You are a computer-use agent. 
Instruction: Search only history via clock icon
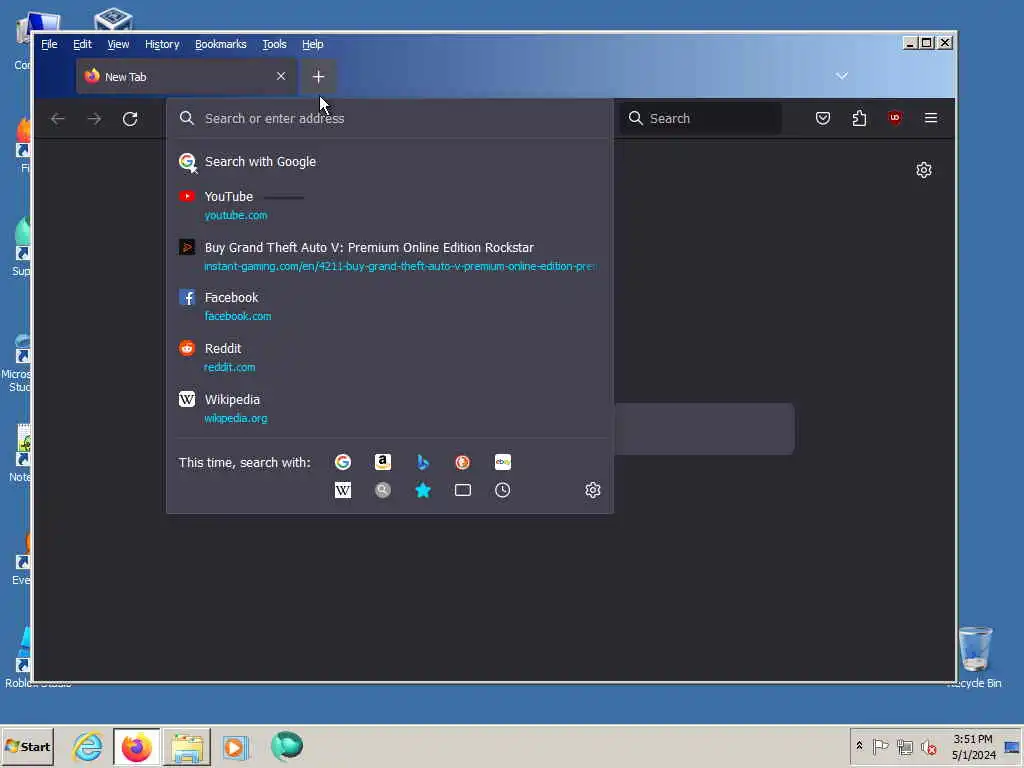pyautogui.click(x=503, y=490)
